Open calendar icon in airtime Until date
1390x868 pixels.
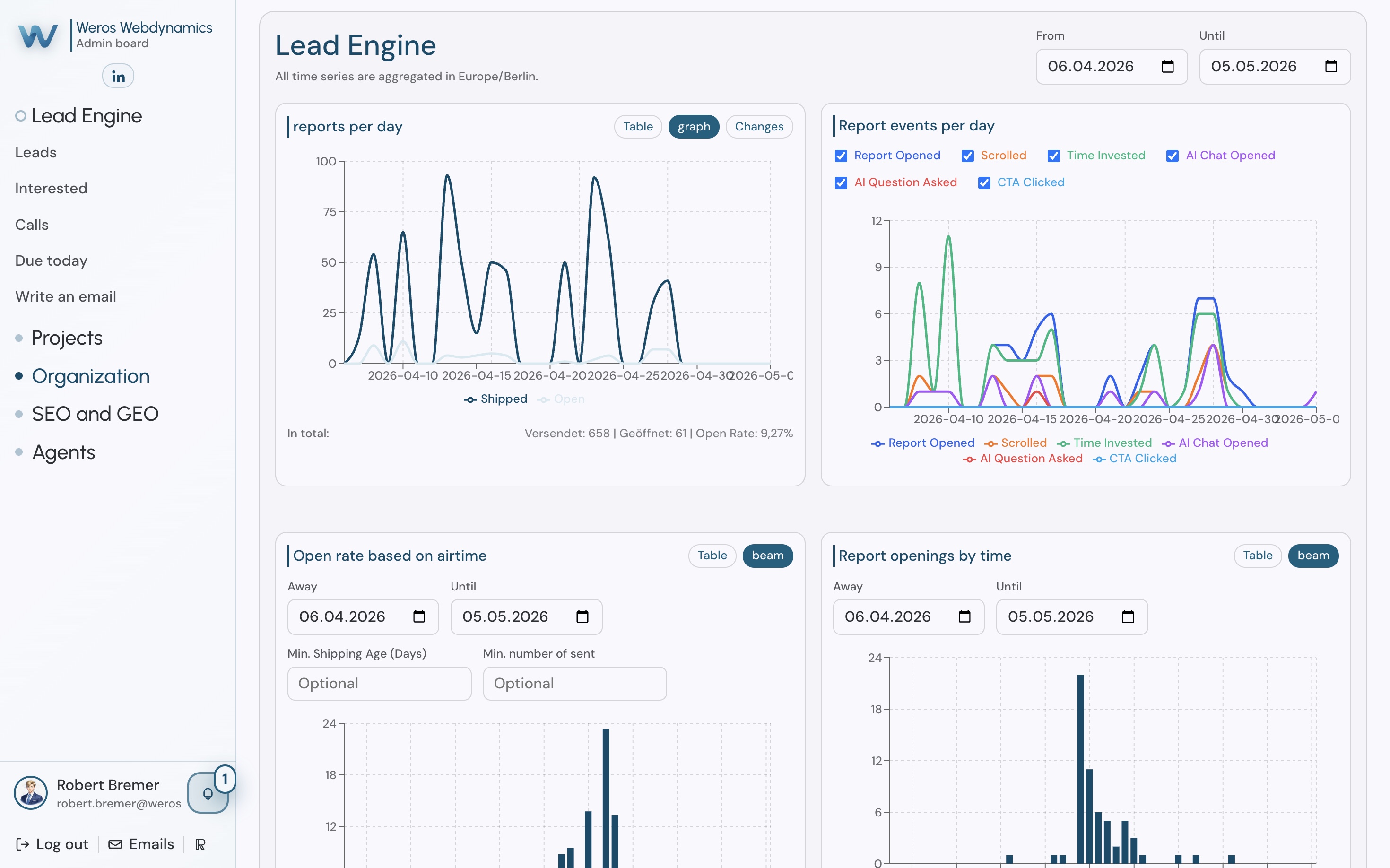point(582,616)
